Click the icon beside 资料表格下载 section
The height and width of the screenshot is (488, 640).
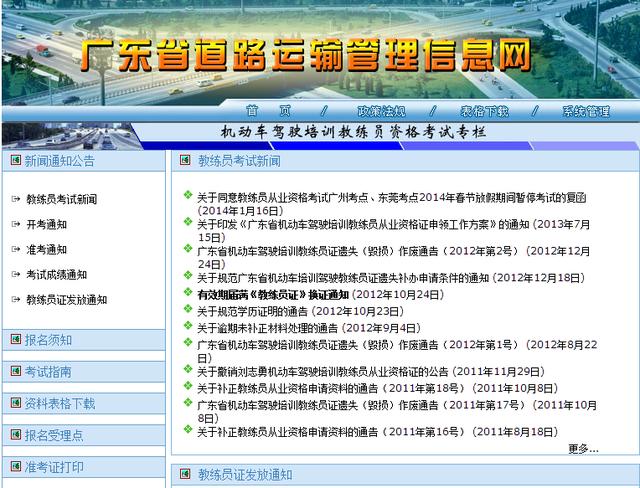pyautogui.click(x=15, y=403)
